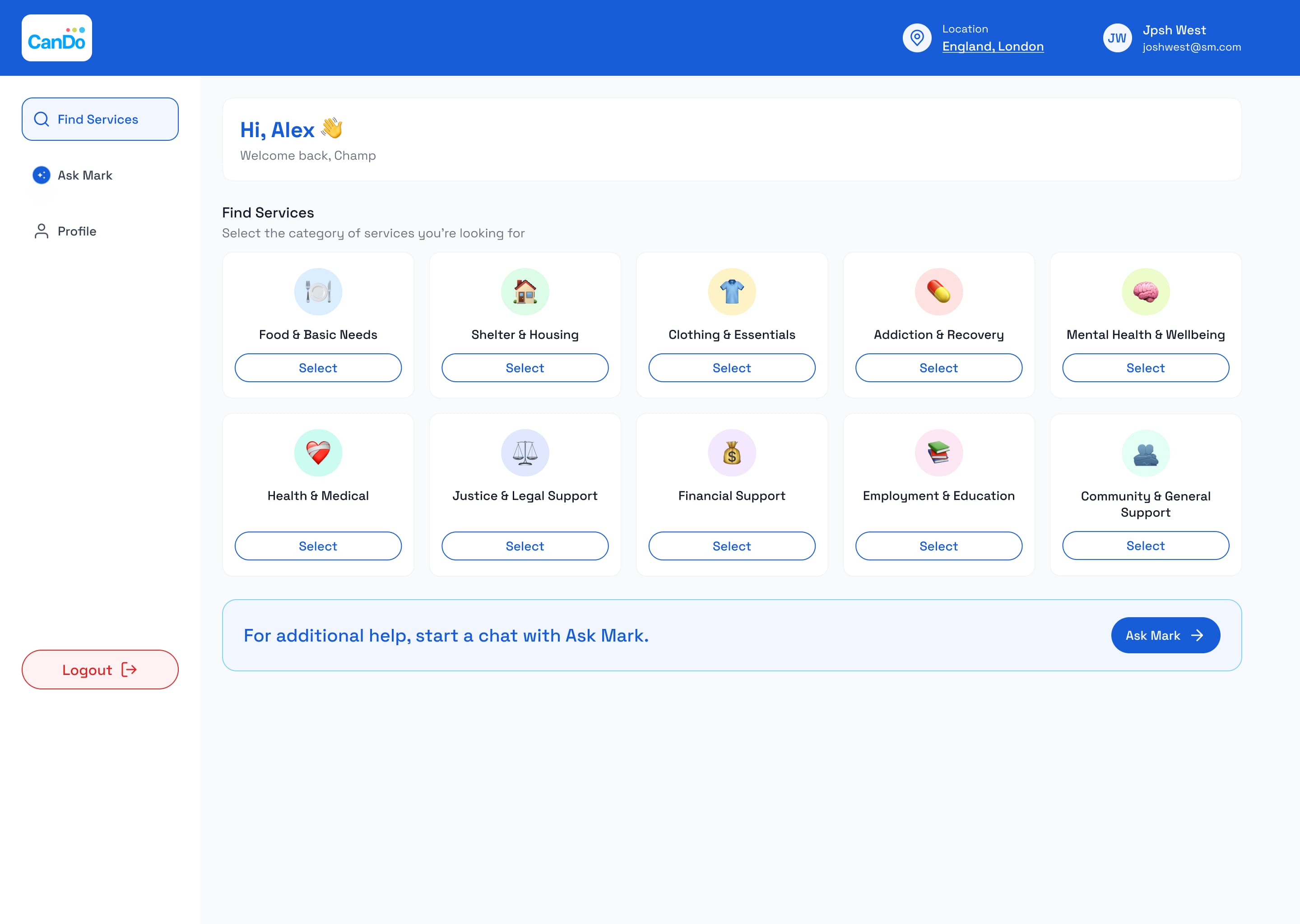Click the additional help banner text
1300x924 pixels.
click(446, 636)
